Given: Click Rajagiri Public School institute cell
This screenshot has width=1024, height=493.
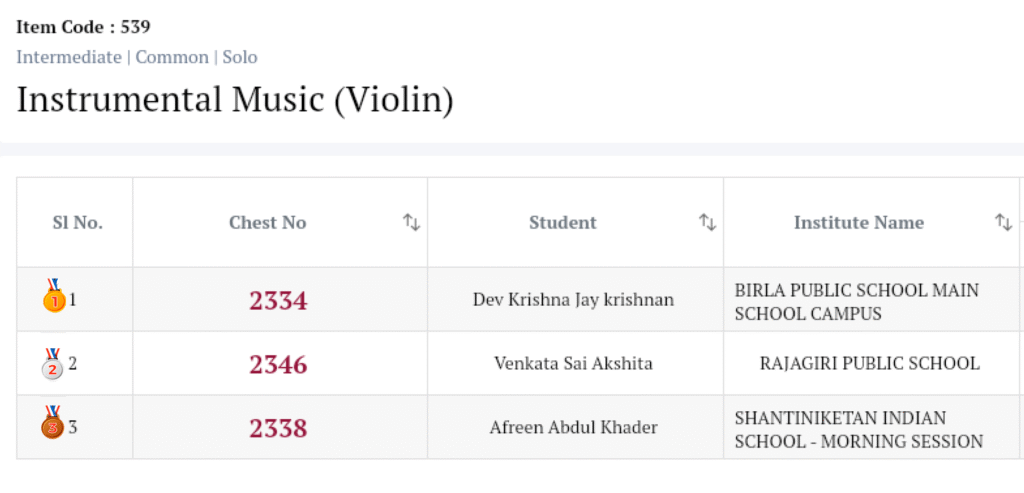Looking at the screenshot, I should [x=869, y=364].
